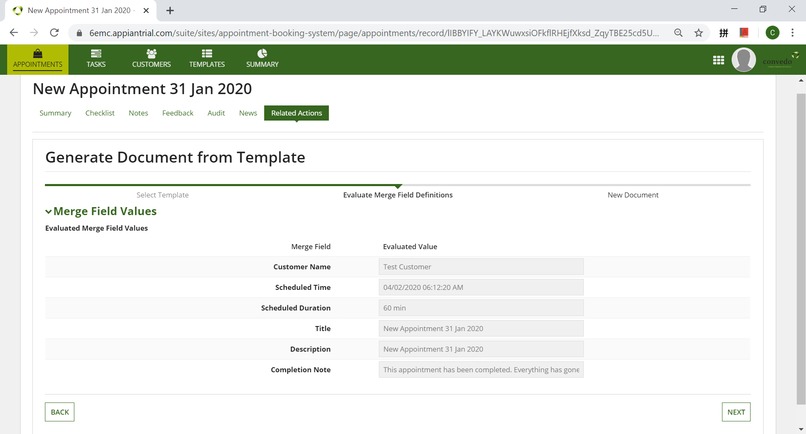806x434 pixels.
Task: Click the Scheduled Duration value field
Action: pos(481,308)
